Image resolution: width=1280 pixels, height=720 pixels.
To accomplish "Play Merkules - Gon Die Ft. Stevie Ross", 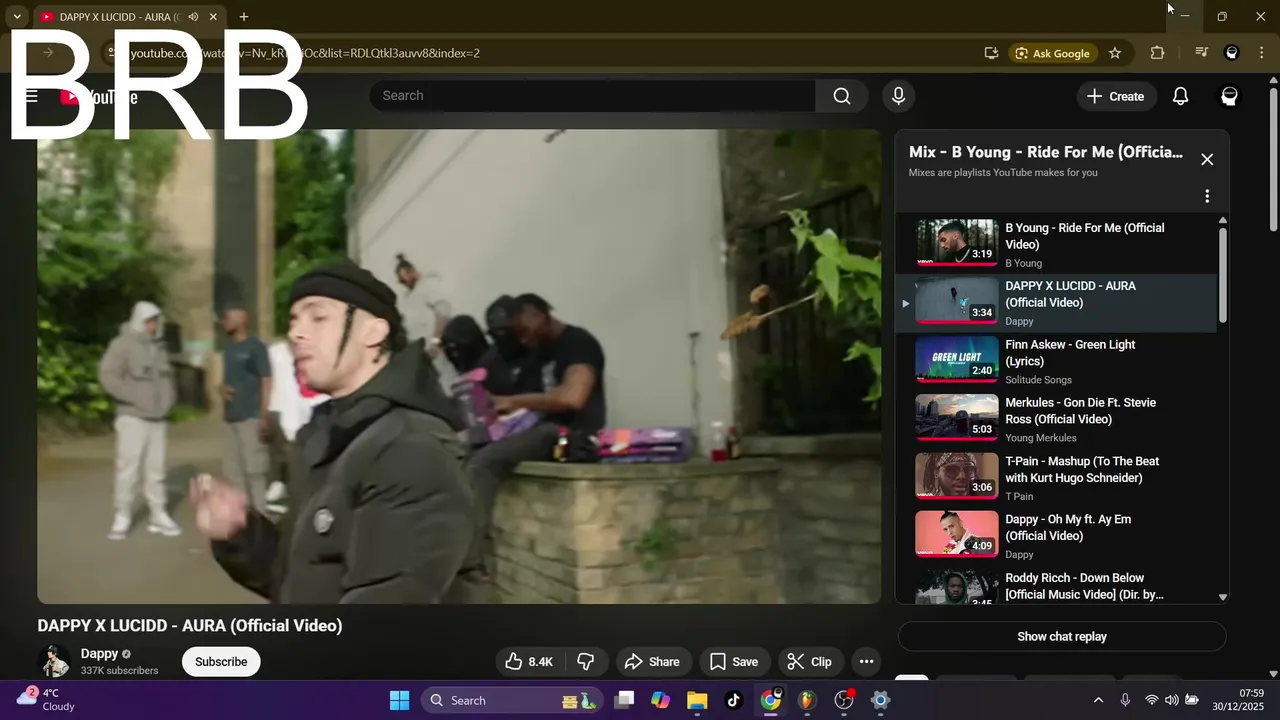I will (x=1056, y=420).
